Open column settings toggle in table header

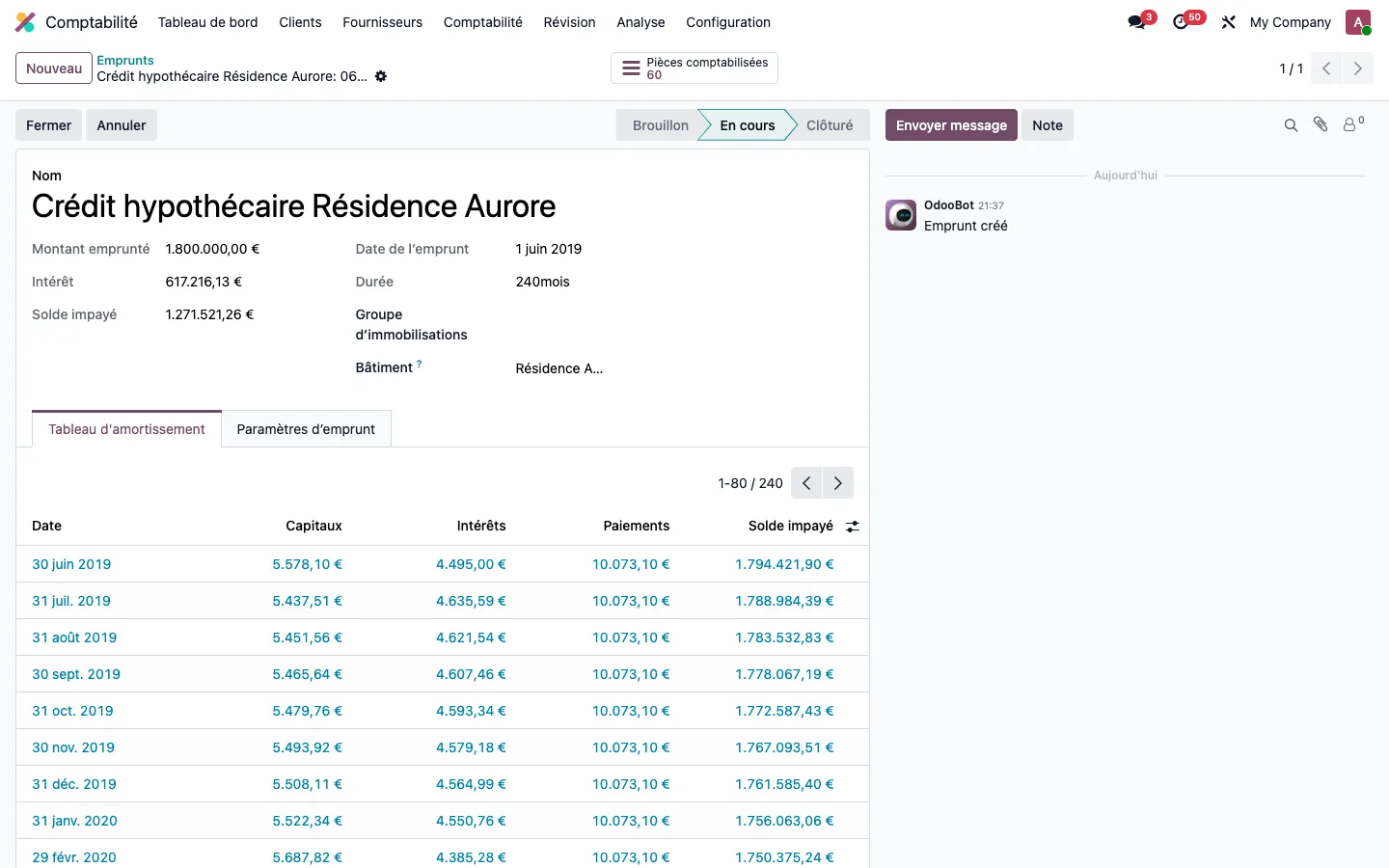[x=853, y=527]
